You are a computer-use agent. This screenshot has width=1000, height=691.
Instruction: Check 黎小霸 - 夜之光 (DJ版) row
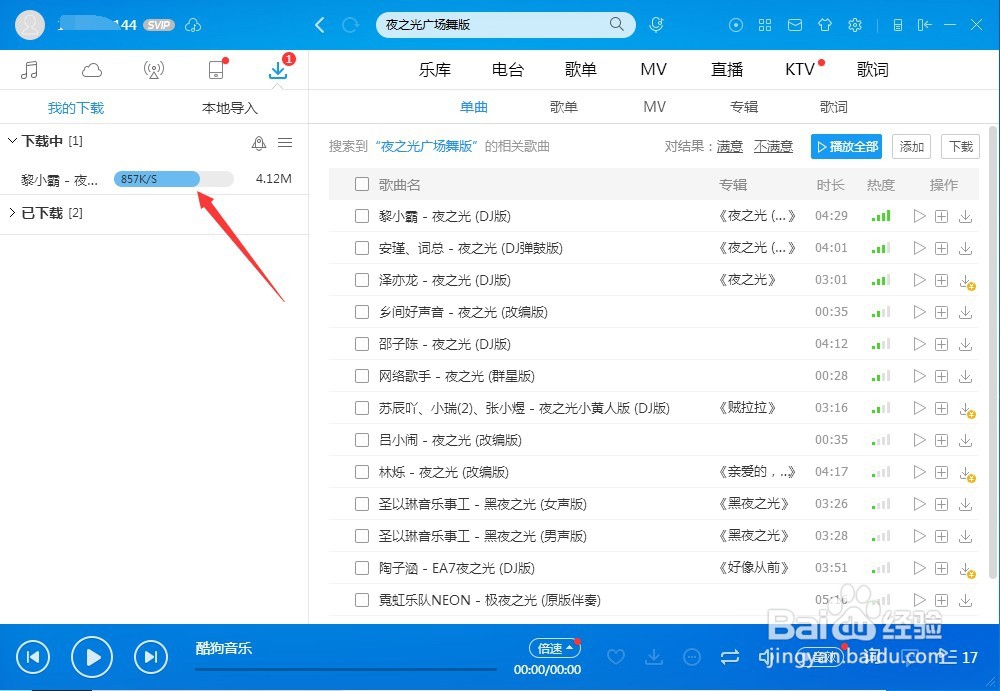click(x=362, y=216)
